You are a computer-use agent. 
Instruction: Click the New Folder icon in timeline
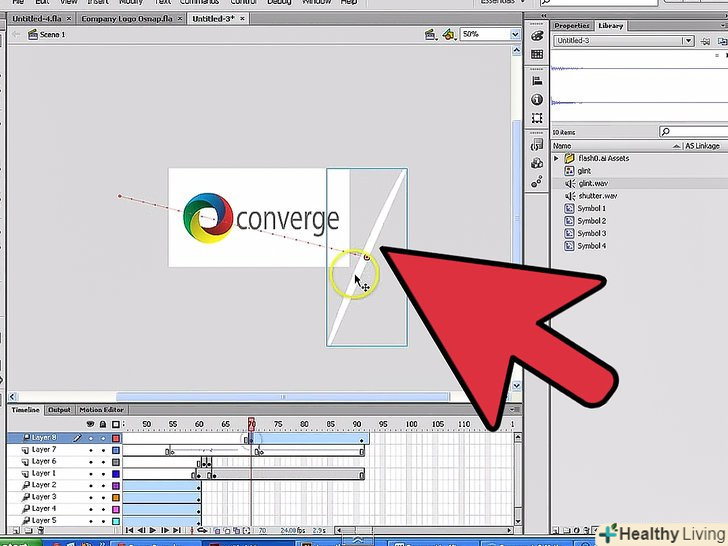(28, 530)
